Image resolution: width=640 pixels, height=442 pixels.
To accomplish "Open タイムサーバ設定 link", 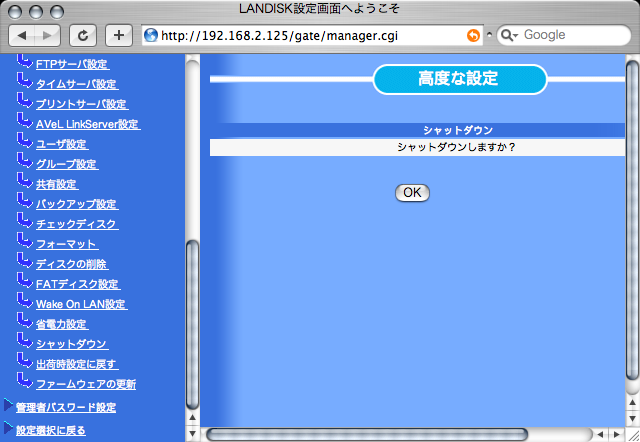I will [77, 84].
